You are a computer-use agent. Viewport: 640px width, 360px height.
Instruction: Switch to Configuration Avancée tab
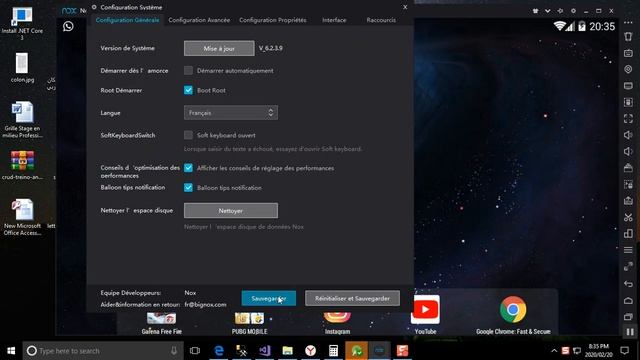(199, 20)
